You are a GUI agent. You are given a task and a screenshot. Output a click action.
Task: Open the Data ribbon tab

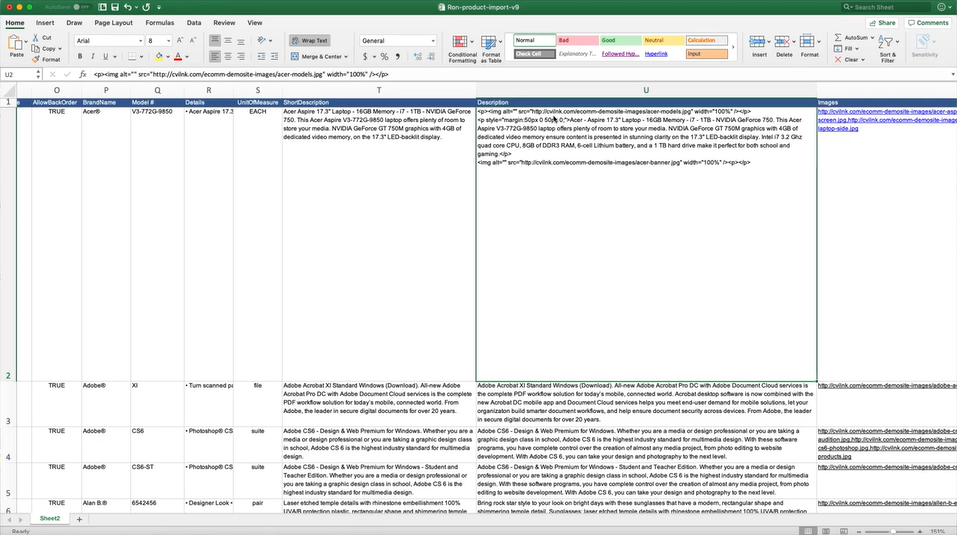click(194, 23)
